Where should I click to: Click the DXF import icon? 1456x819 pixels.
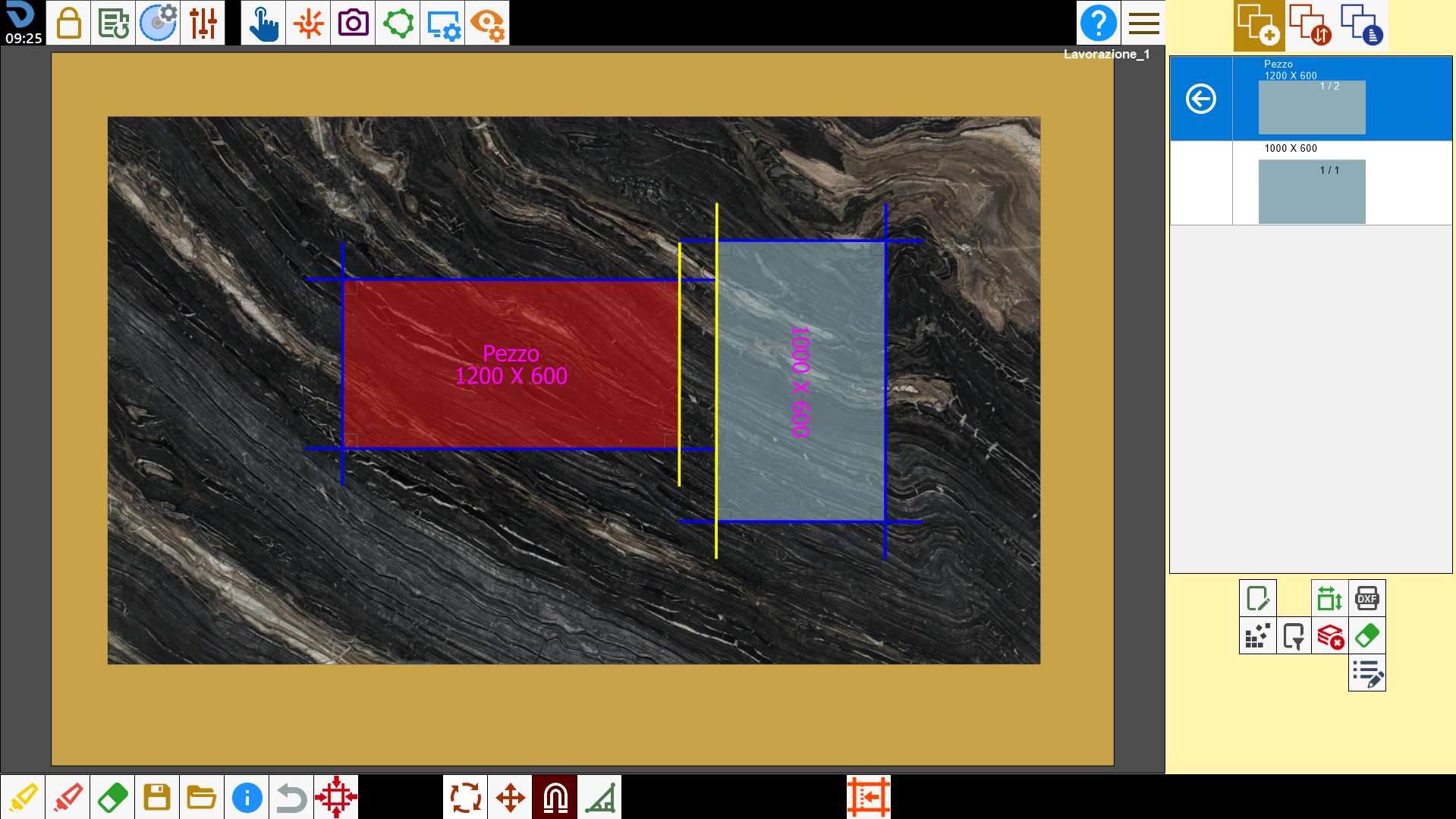[x=1366, y=598]
